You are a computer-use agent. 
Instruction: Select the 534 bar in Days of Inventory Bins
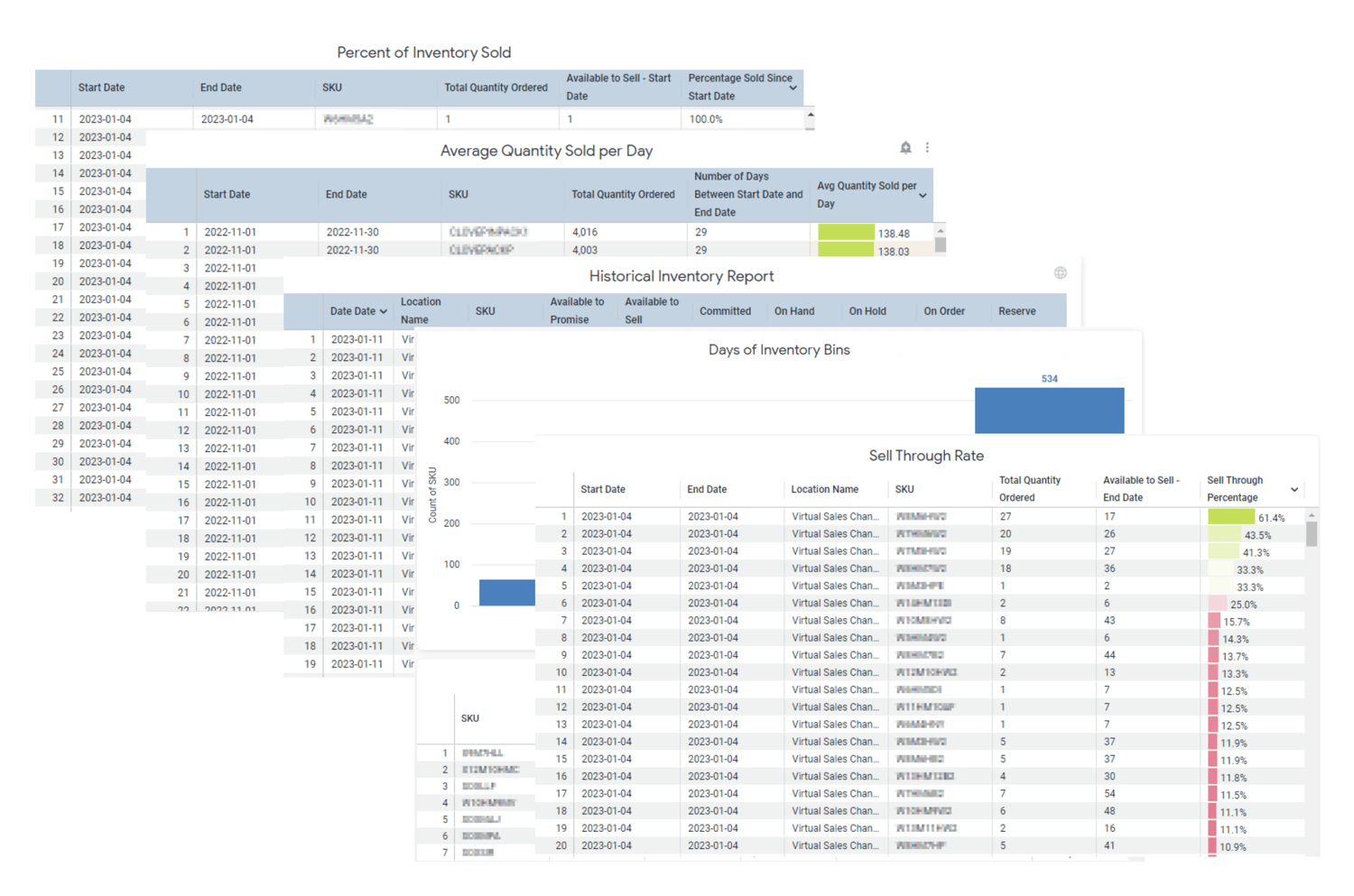pos(1049,411)
